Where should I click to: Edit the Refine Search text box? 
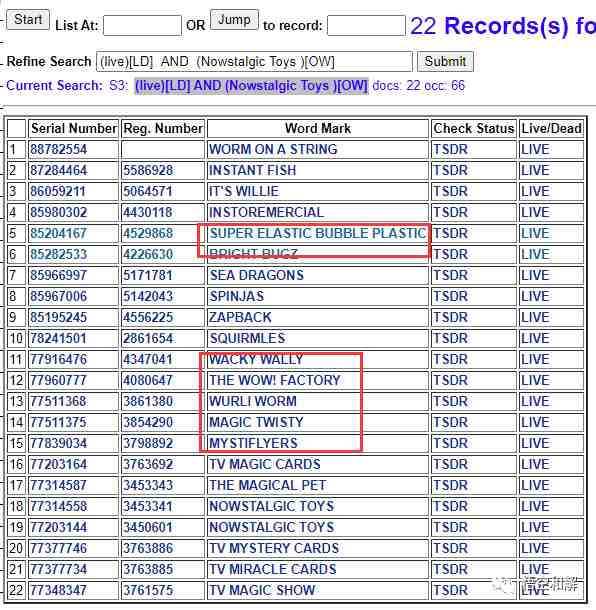[x=254, y=61]
